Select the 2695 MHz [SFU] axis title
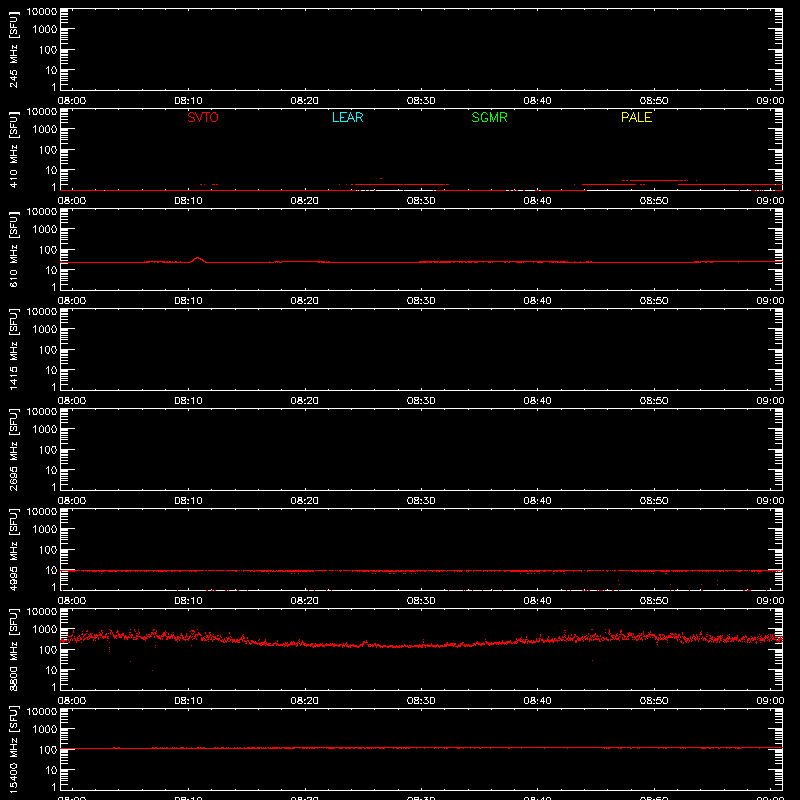The height and width of the screenshot is (800, 800). click(x=13, y=449)
